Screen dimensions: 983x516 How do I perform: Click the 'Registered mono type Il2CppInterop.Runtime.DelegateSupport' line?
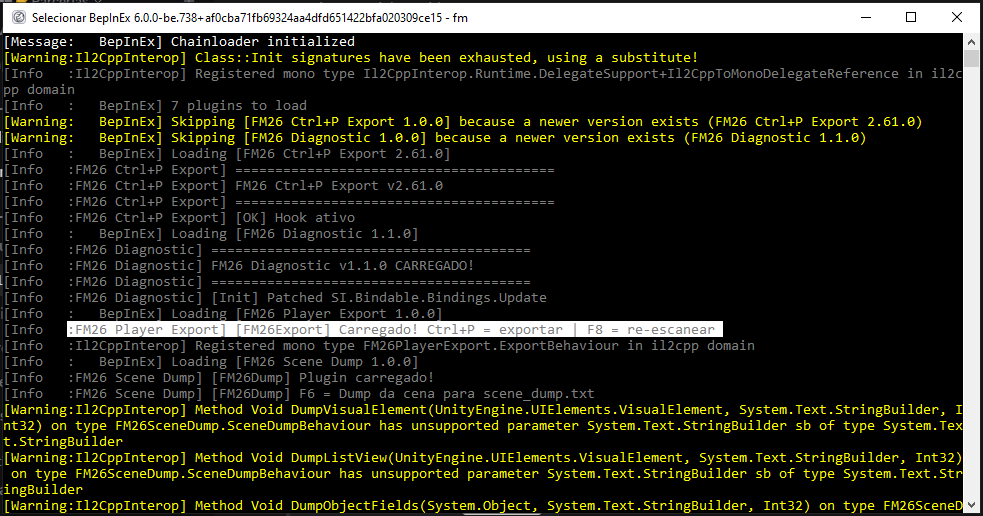(483, 82)
